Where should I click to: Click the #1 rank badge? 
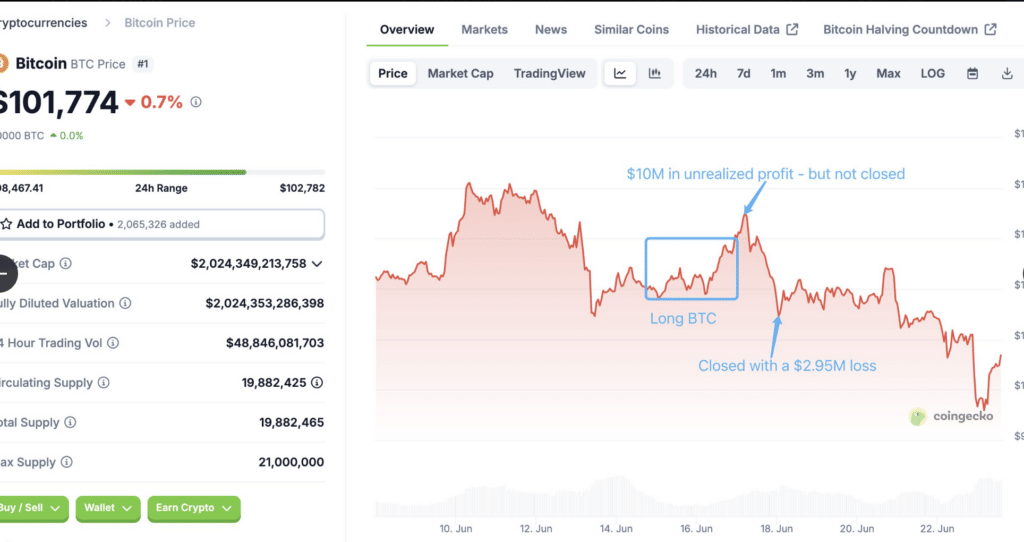[x=143, y=64]
